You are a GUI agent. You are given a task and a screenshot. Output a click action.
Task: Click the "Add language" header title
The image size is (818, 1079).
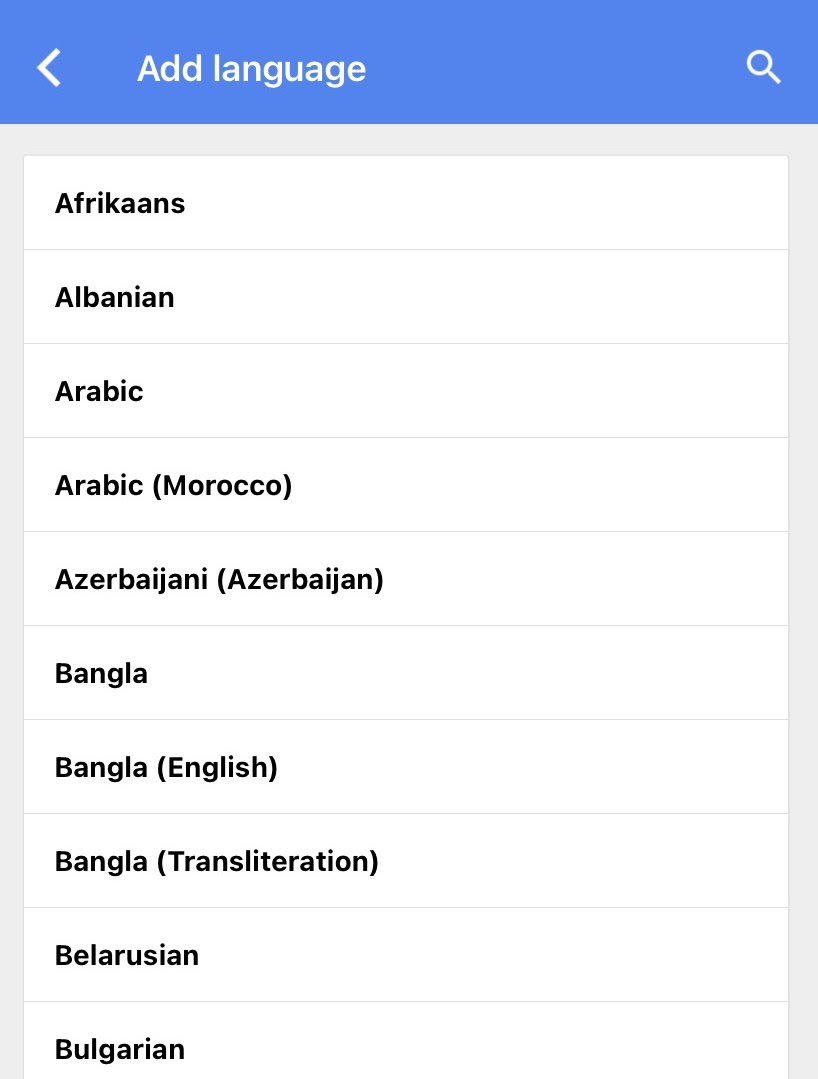click(251, 68)
